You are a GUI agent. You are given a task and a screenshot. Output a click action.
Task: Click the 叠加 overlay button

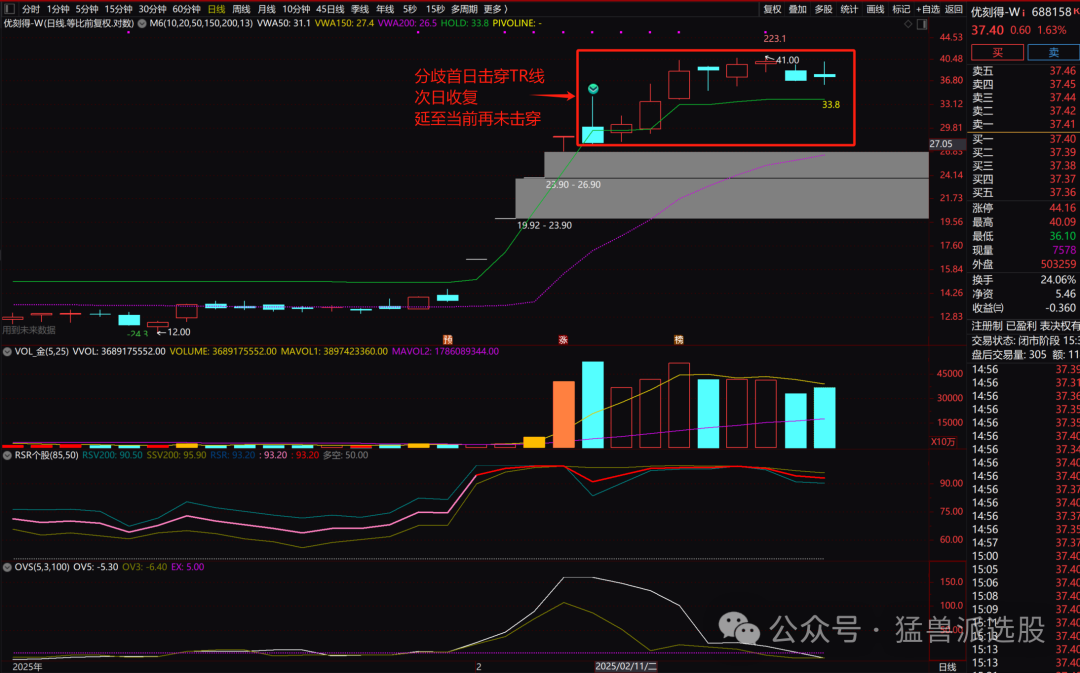point(798,9)
